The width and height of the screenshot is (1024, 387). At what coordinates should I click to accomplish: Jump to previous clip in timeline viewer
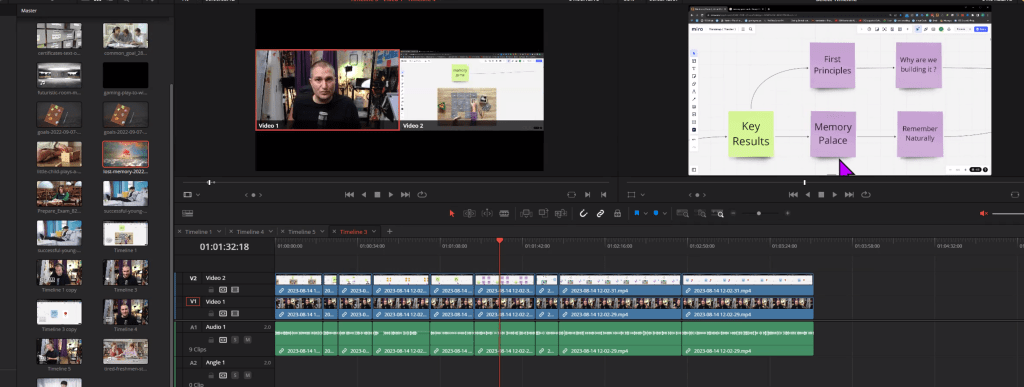tap(793, 194)
